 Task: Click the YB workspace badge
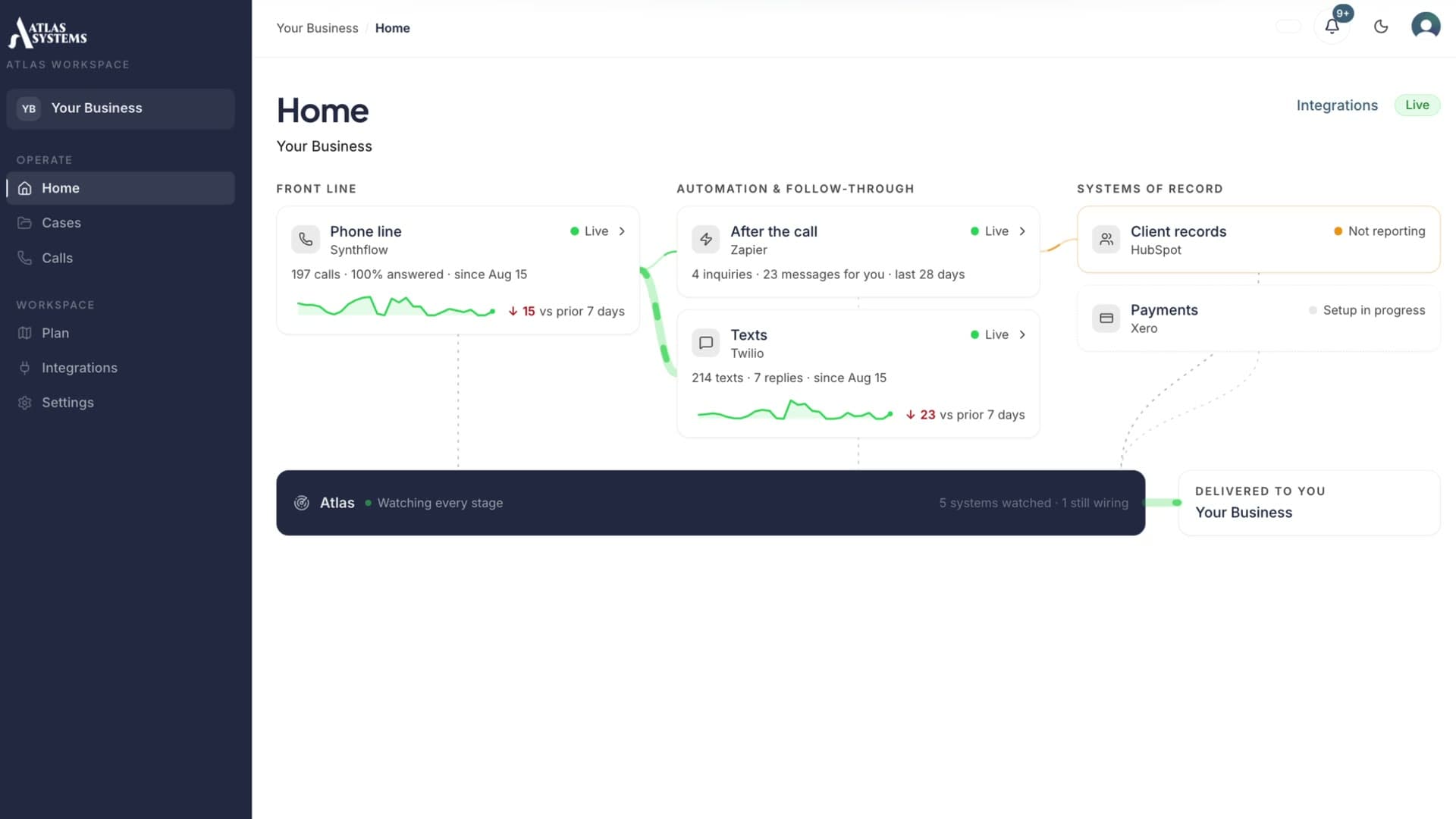tap(29, 108)
